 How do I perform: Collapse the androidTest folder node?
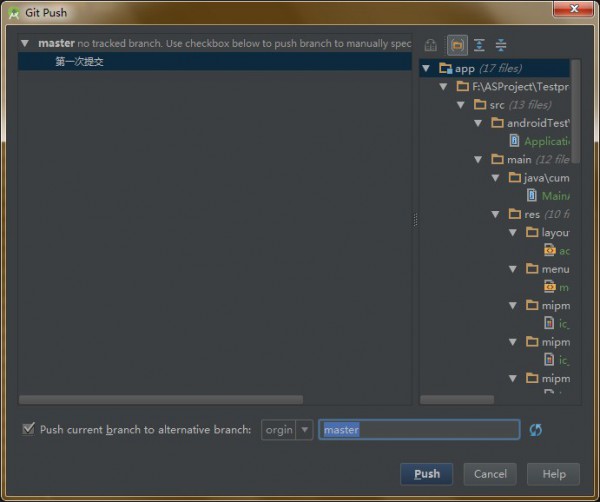pyautogui.click(x=478, y=123)
